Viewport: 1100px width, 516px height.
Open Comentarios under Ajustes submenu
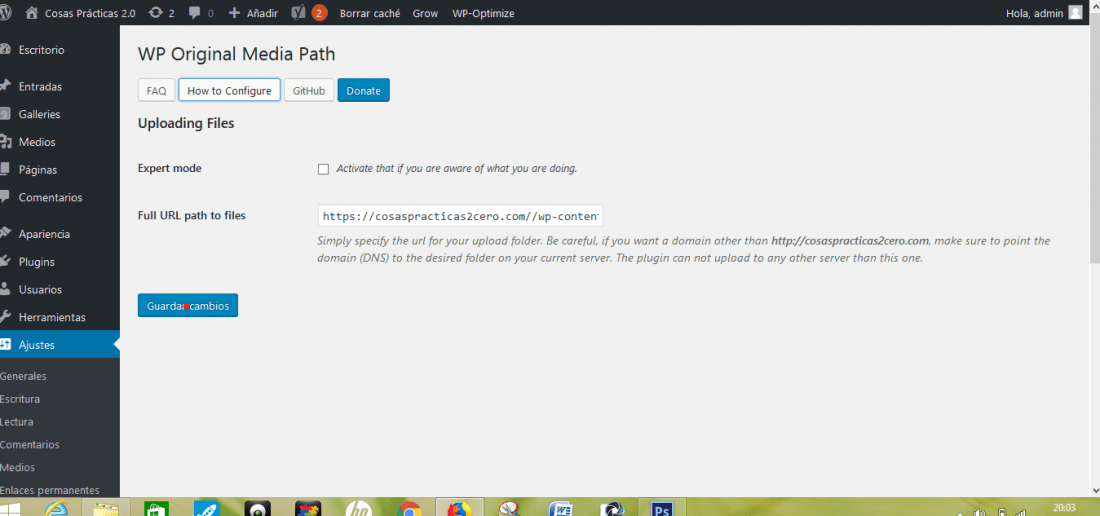(29, 444)
